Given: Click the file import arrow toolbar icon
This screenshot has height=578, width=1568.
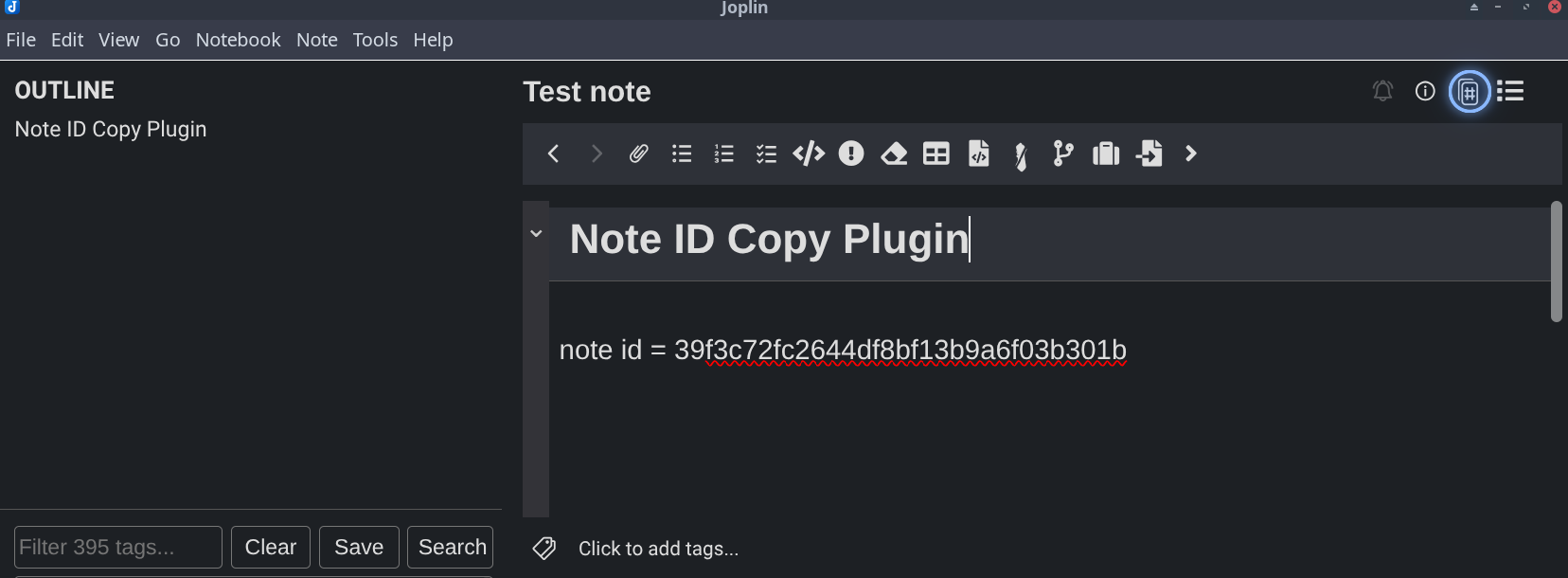Looking at the screenshot, I should (x=1149, y=154).
